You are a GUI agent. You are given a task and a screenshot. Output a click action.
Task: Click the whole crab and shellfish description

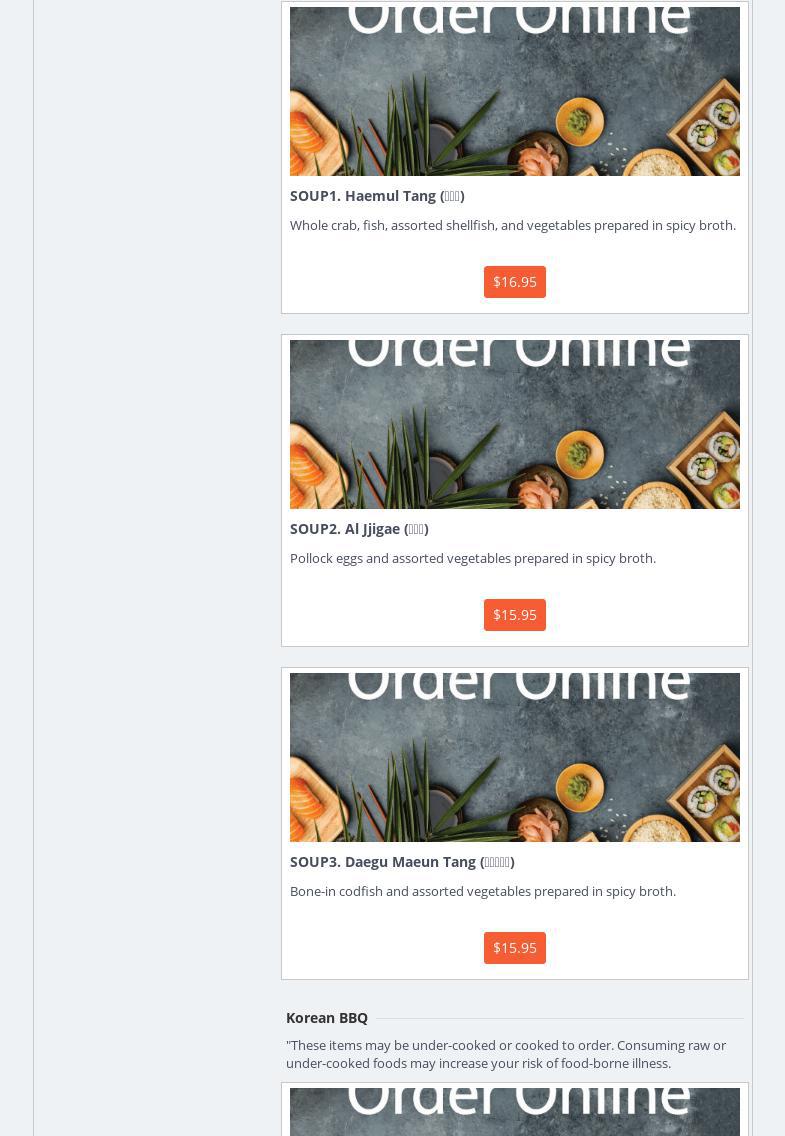tap(513, 225)
